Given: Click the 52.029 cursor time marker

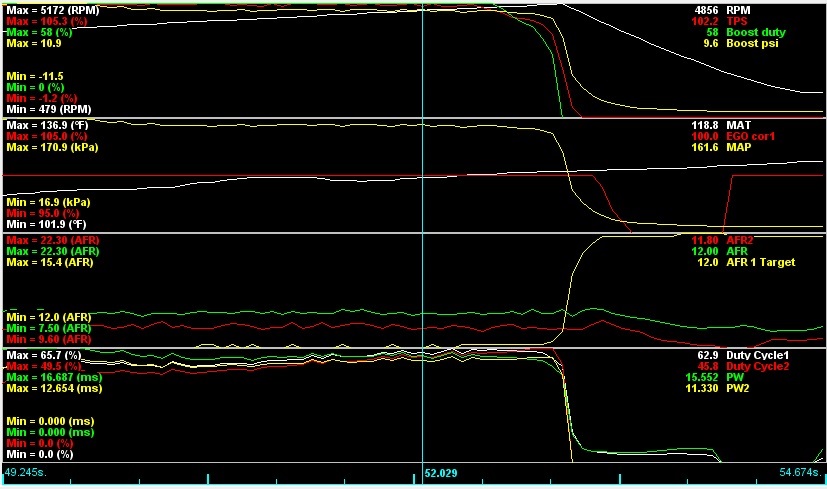Looking at the screenshot, I should [x=441, y=473].
